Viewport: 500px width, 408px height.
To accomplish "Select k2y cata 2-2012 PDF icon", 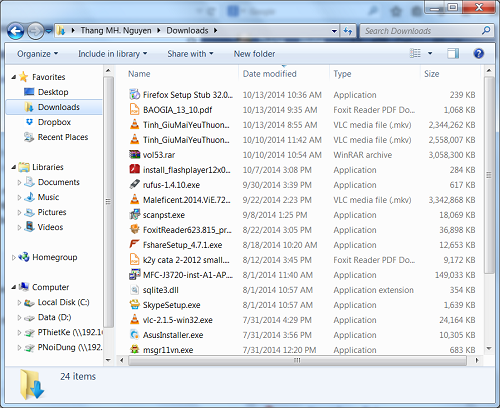I will [134, 260].
